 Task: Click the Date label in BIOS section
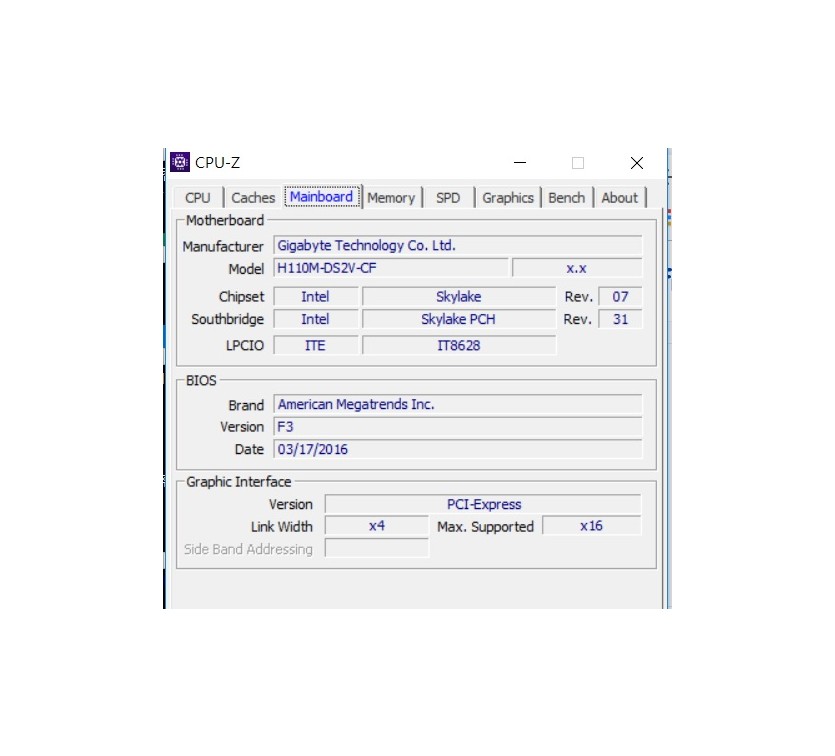pyautogui.click(x=249, y=449)
